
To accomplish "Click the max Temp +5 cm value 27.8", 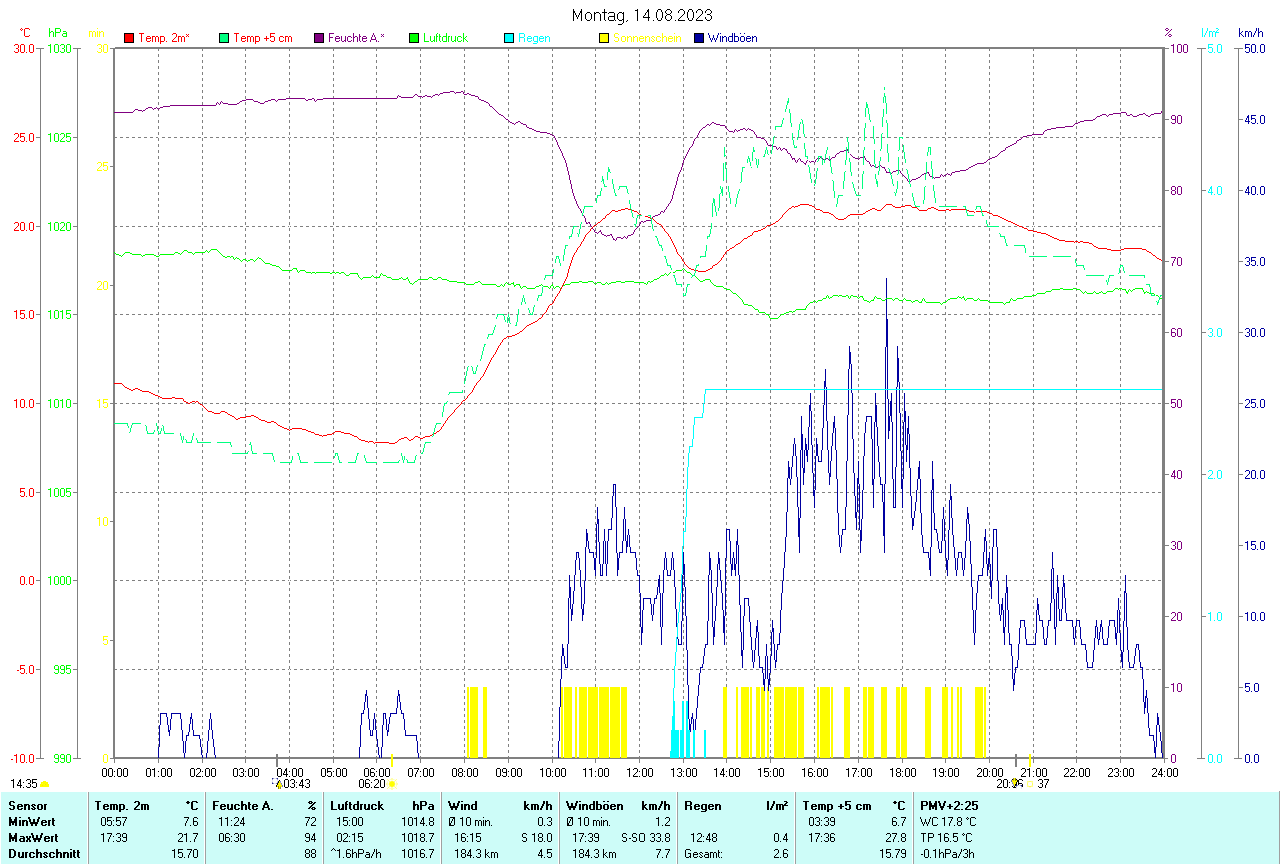I will click(x=895, y=837).
